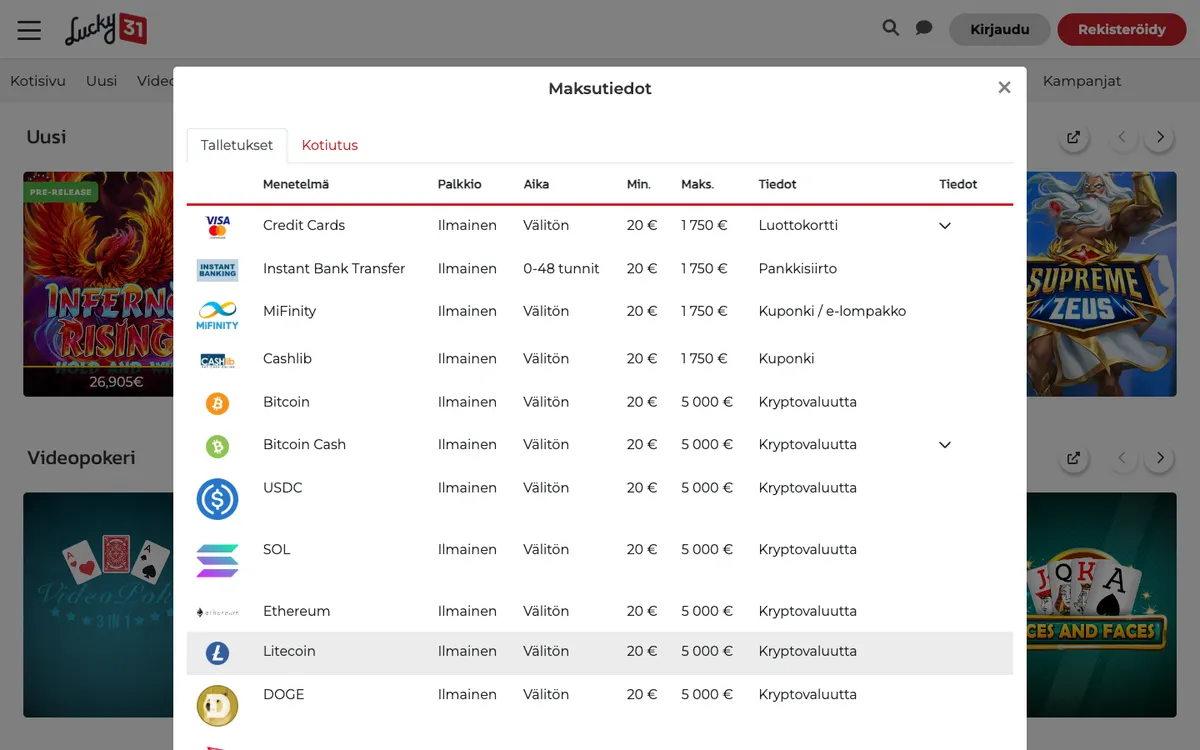Open Uusi section in new view icon
The height and width of the screenshot is (750, 1200).
pyautogui.click(x=1073, y=137)
